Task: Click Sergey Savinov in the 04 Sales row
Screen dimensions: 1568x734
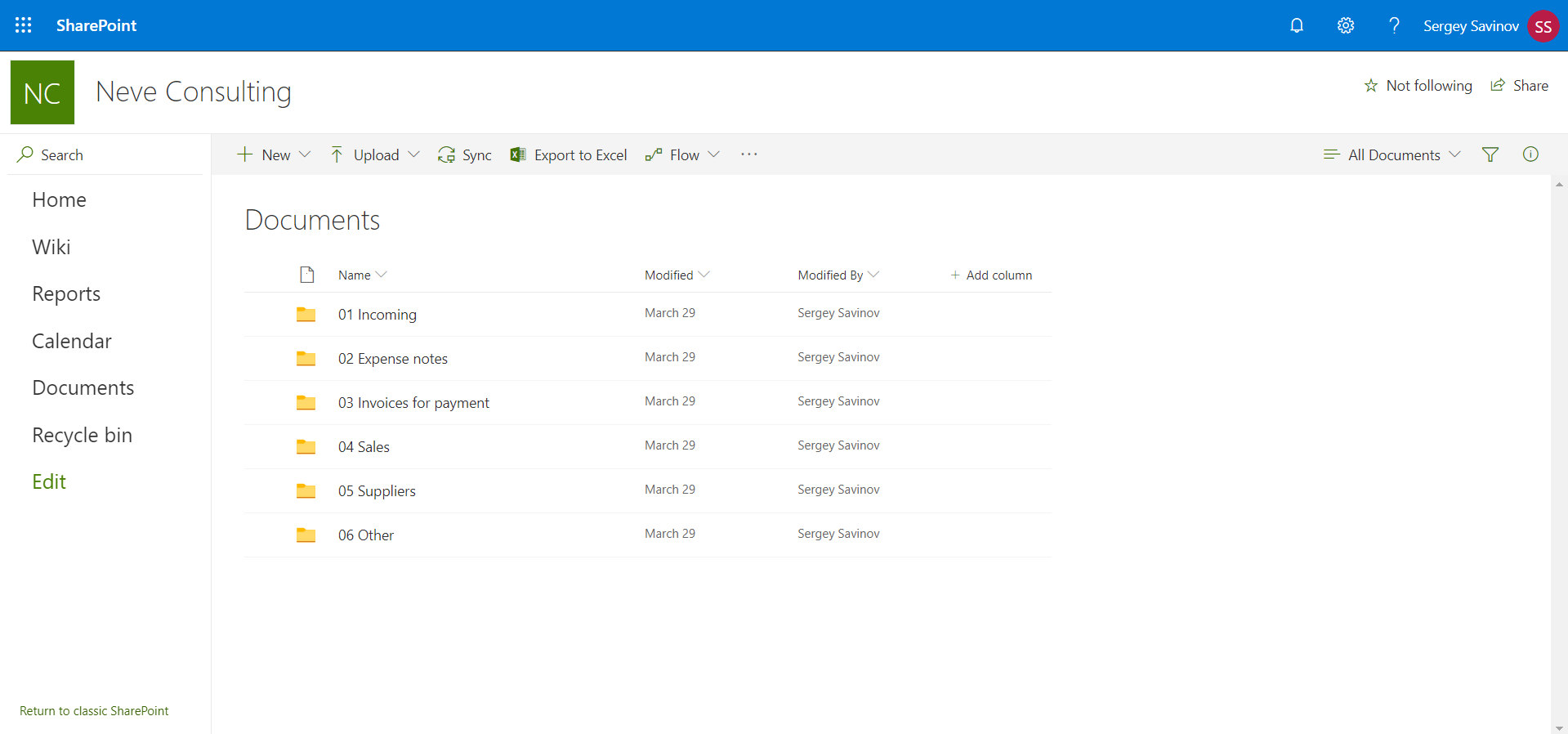Action: 838,445
